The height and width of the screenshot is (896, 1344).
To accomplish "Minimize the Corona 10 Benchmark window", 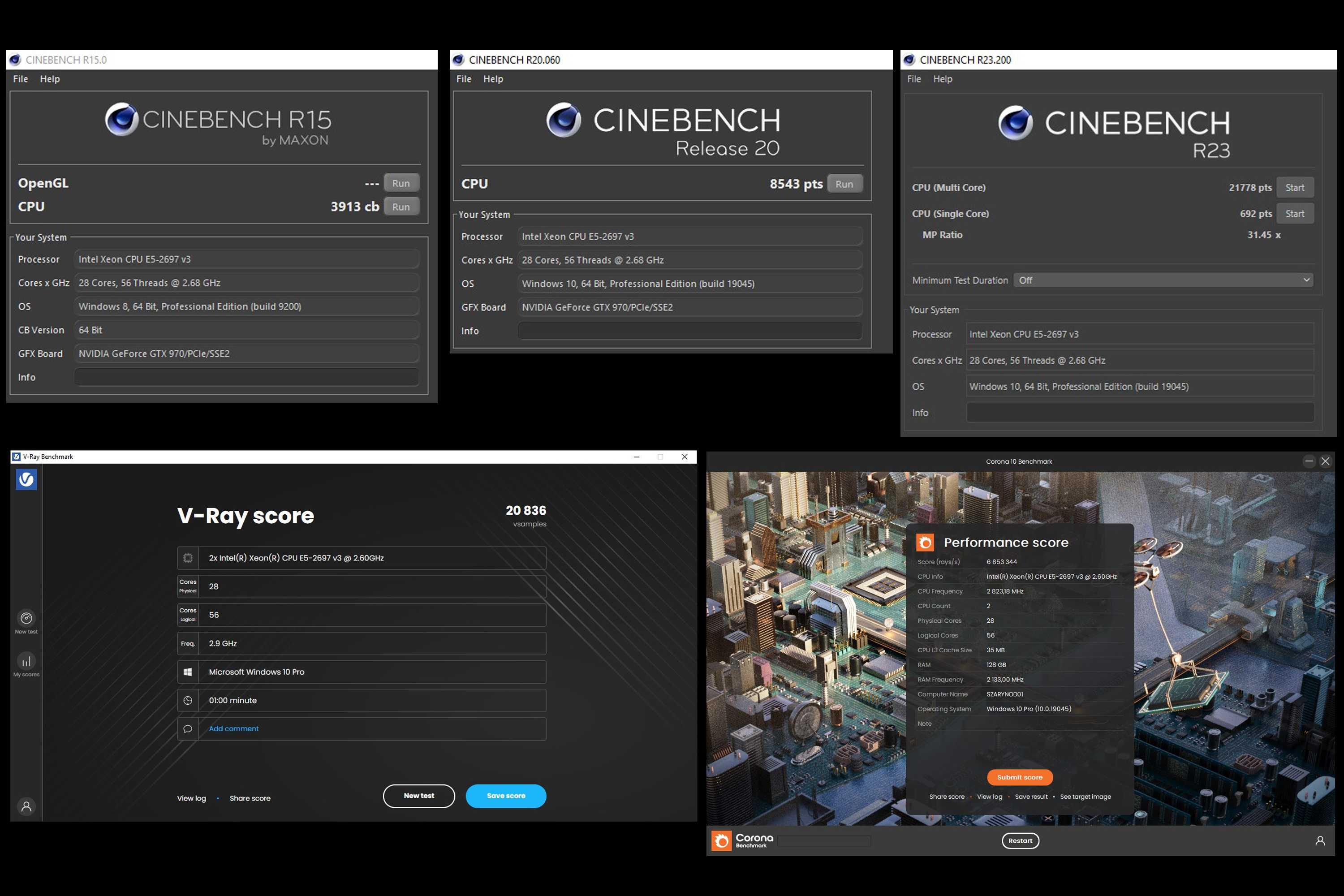I will coord(1309,461).
